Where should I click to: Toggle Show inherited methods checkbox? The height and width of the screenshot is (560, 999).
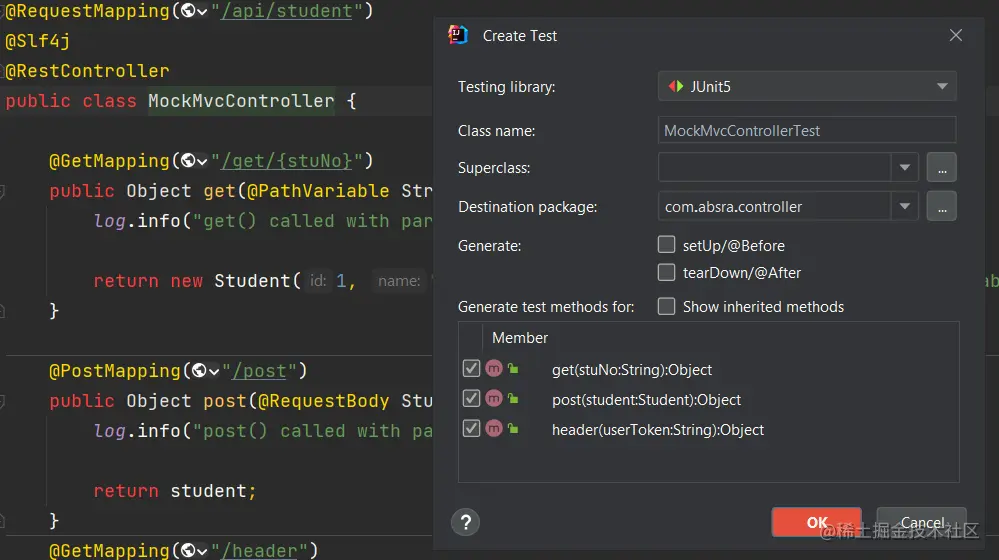(666, 306)
